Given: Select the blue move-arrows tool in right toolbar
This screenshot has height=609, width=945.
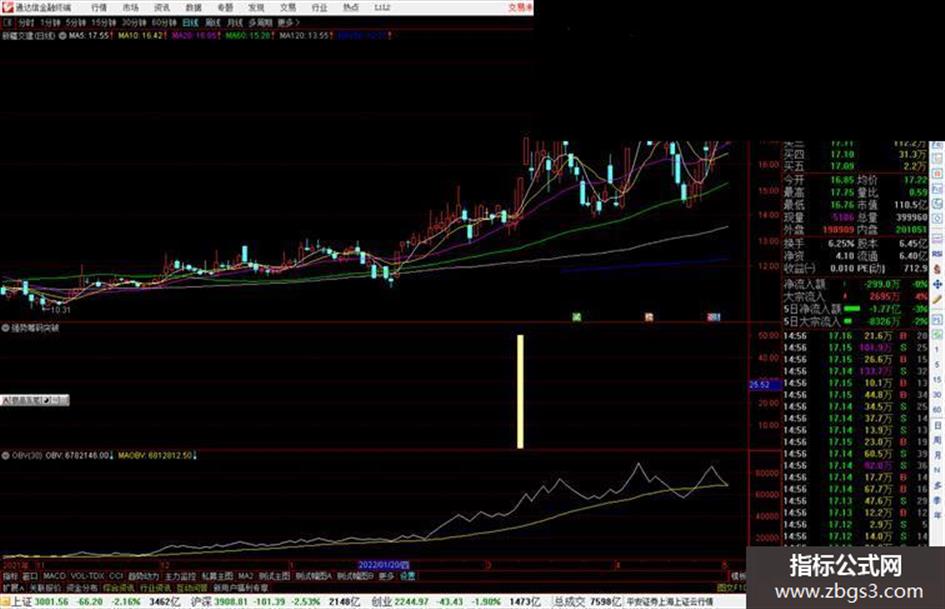Looking at the screenshot, I should (937, 283).
